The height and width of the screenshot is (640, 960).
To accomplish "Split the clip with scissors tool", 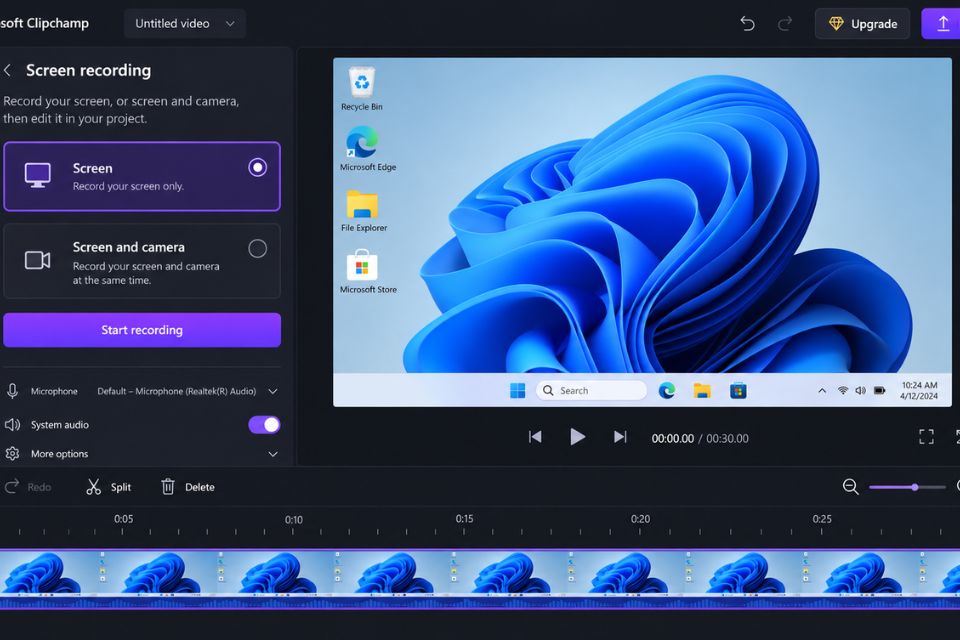I will click(108, 487).
